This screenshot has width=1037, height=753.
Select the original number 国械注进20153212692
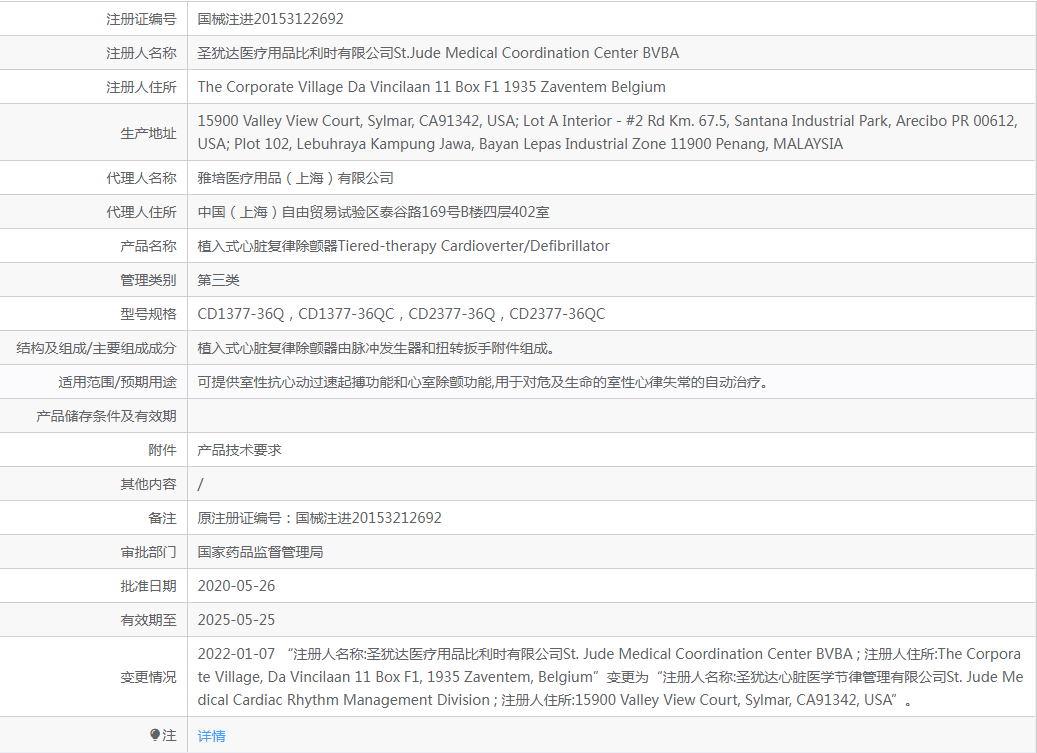pos(368,518)
